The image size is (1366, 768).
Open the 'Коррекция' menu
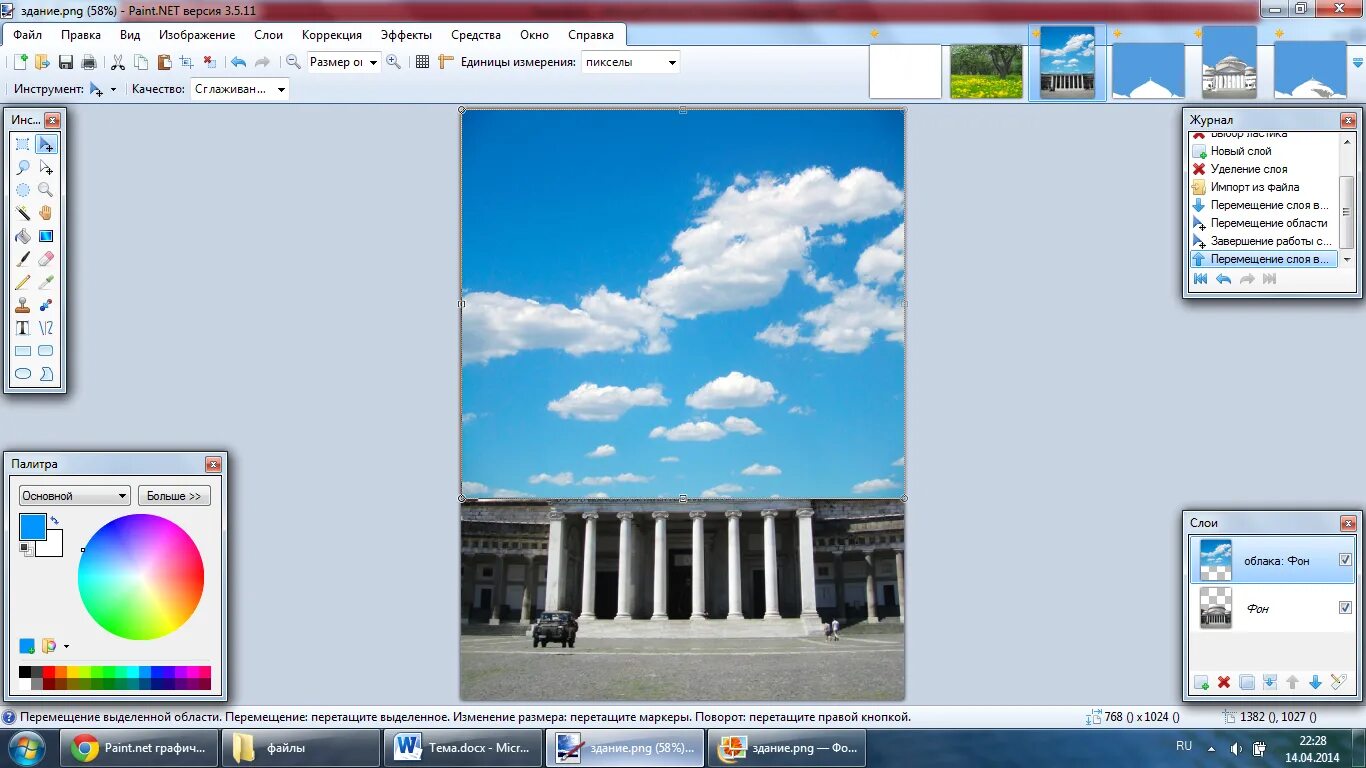coord(332,35)
